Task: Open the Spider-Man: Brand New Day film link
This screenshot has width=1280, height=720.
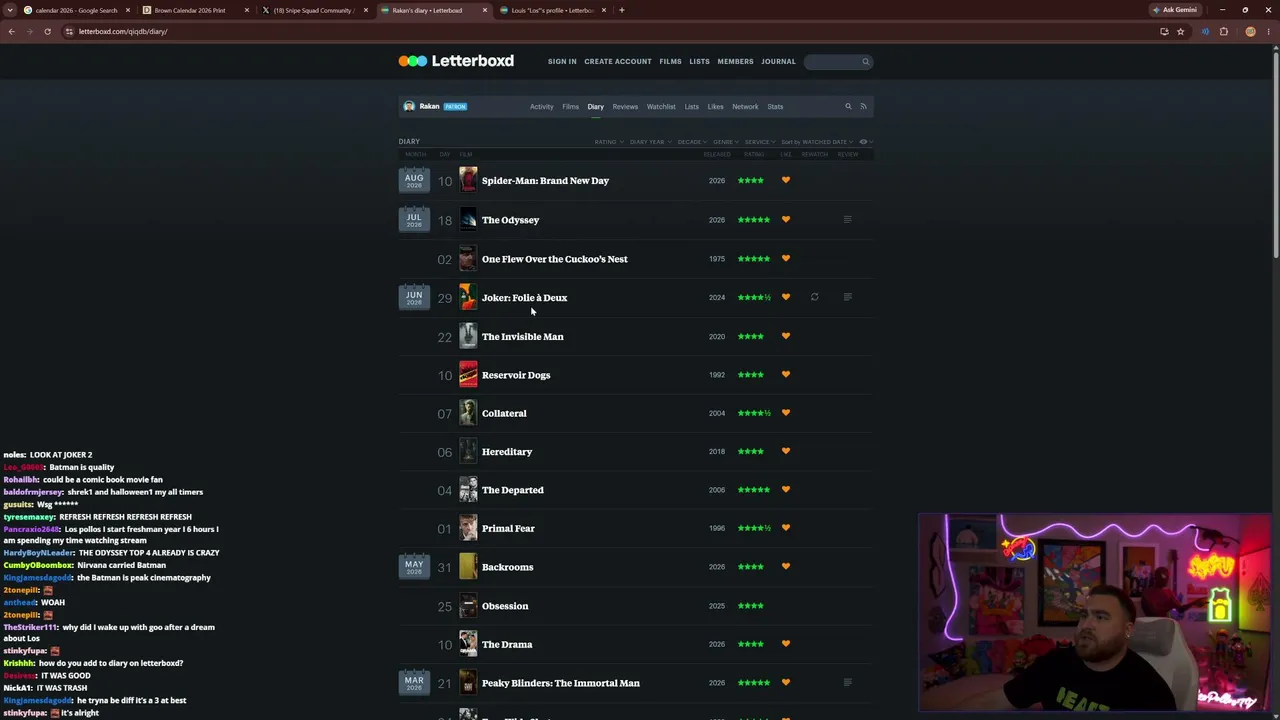Action: [545, 180]
